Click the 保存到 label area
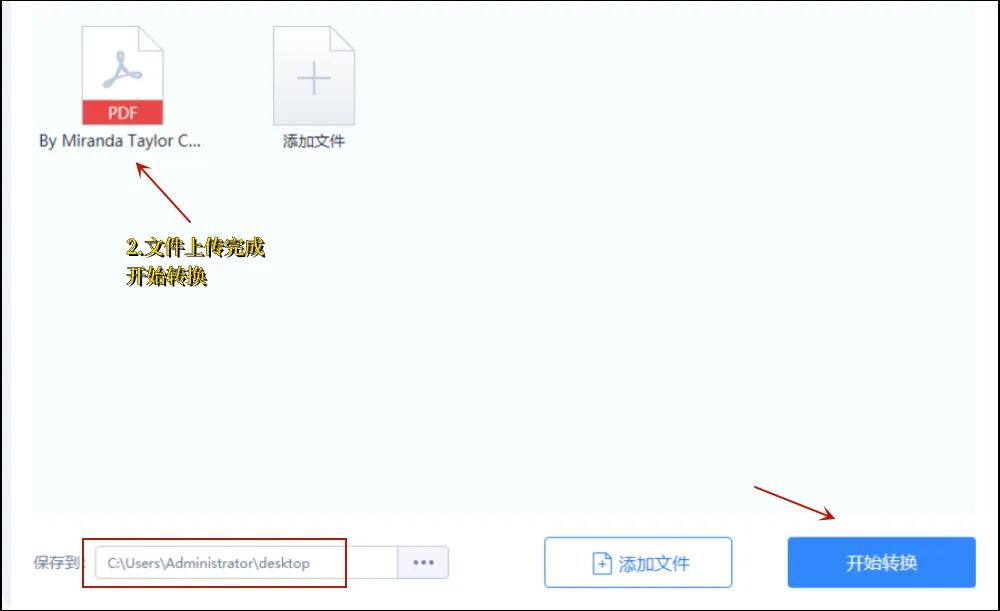The width and height of the screenshot is (1000, 611). pyautogui.click(x=55, y=562)
